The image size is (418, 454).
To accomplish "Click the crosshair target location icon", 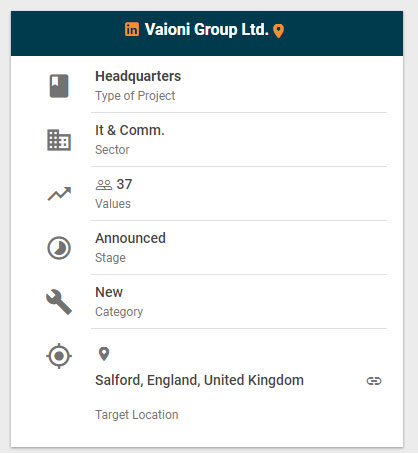I will [59, 356].
